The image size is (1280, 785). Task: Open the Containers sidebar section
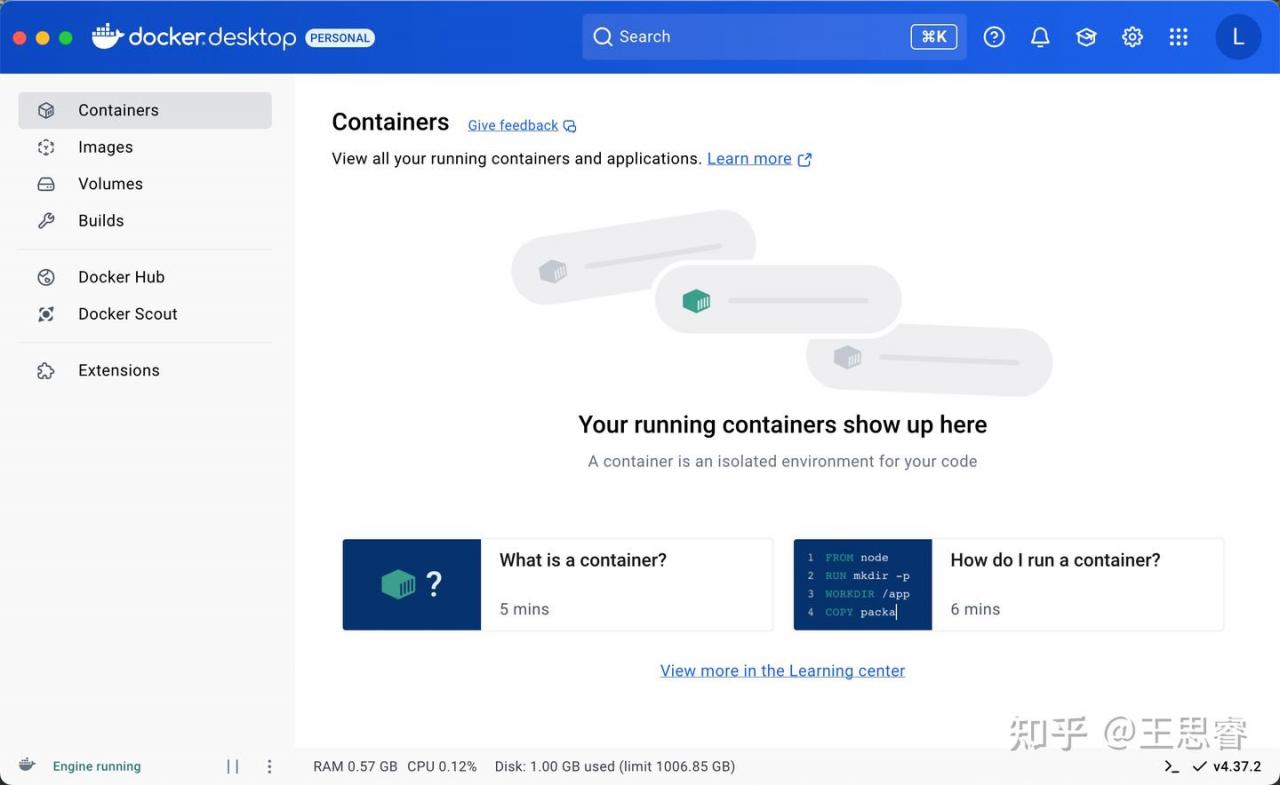point(145,110)
